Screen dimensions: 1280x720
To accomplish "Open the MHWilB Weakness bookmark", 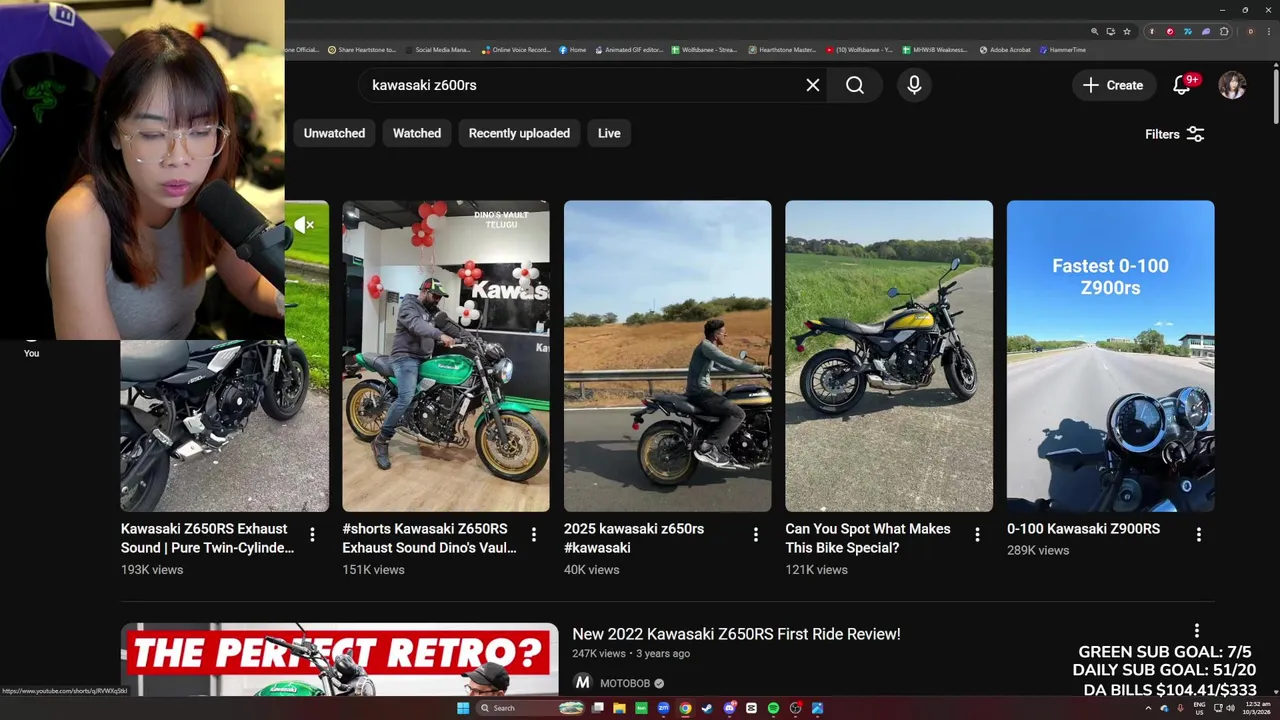I will (935, 50).
